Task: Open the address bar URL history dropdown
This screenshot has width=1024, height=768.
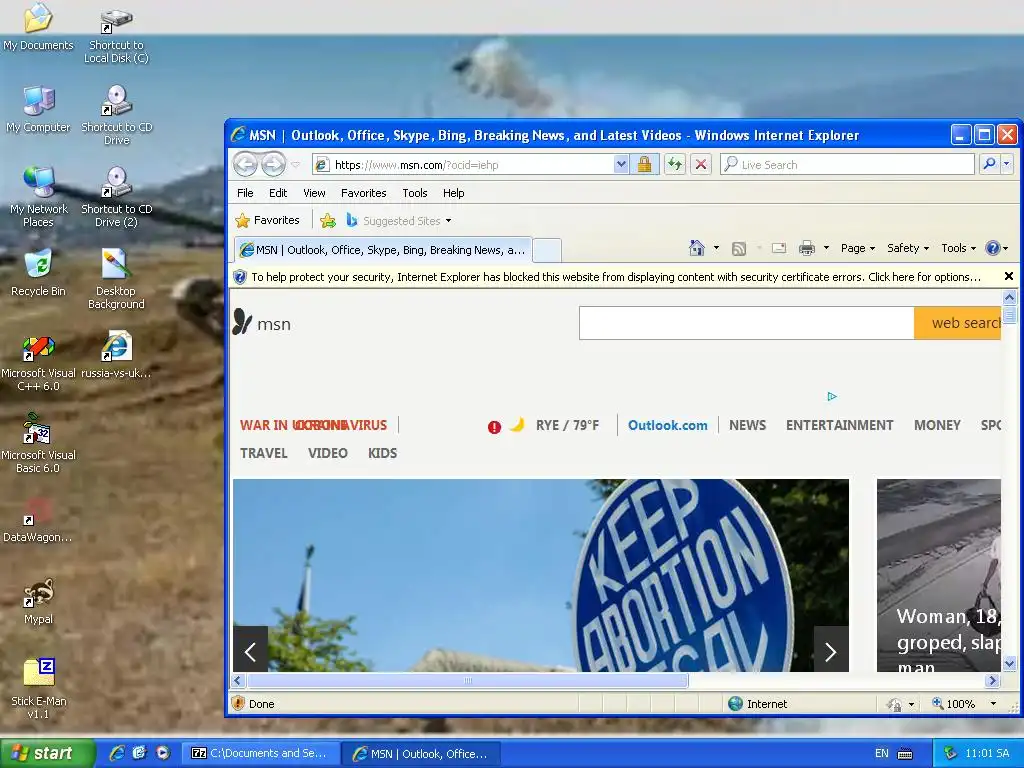Action: pos(621,165)
